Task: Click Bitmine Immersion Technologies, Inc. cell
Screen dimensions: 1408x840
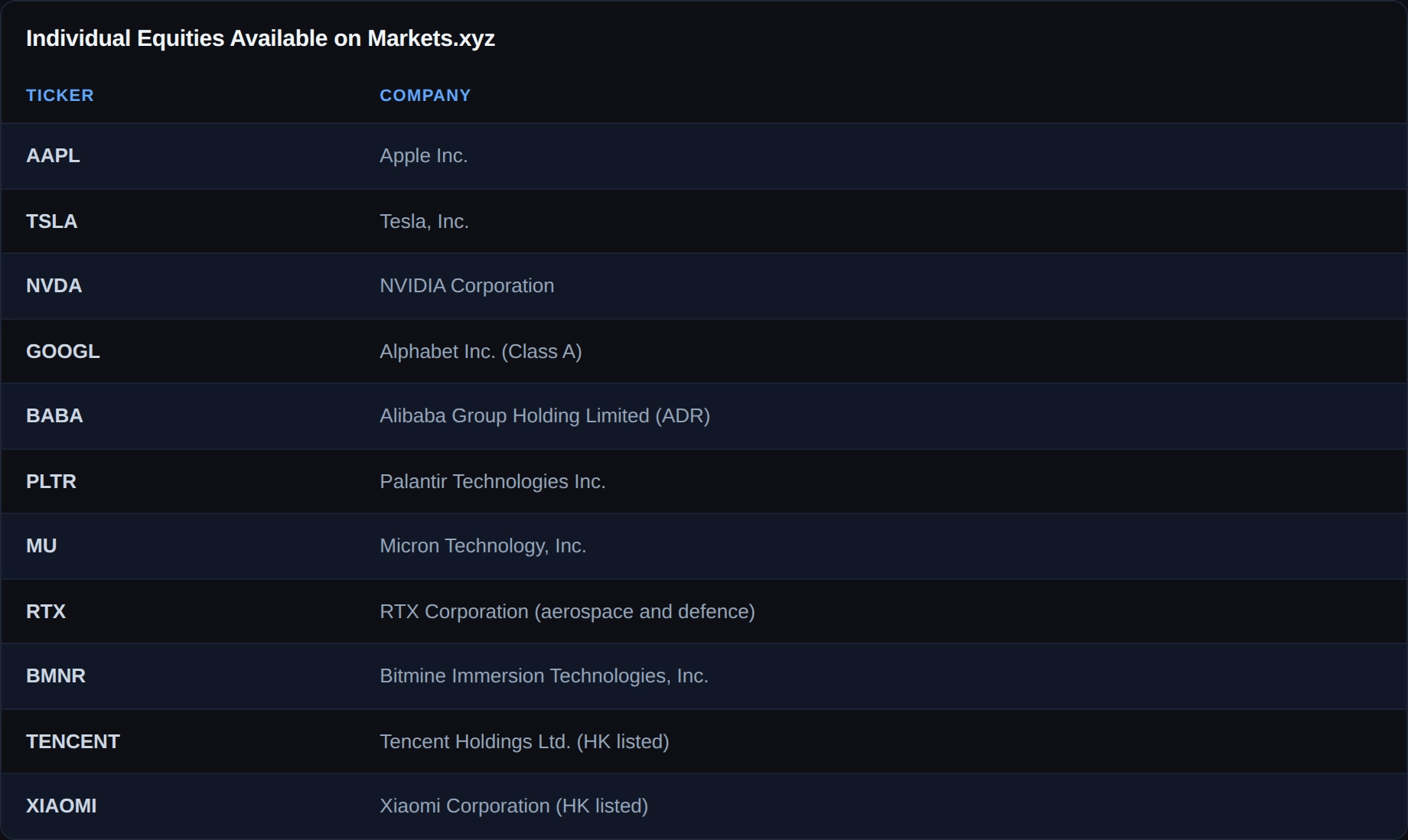Action: point(544,676)
